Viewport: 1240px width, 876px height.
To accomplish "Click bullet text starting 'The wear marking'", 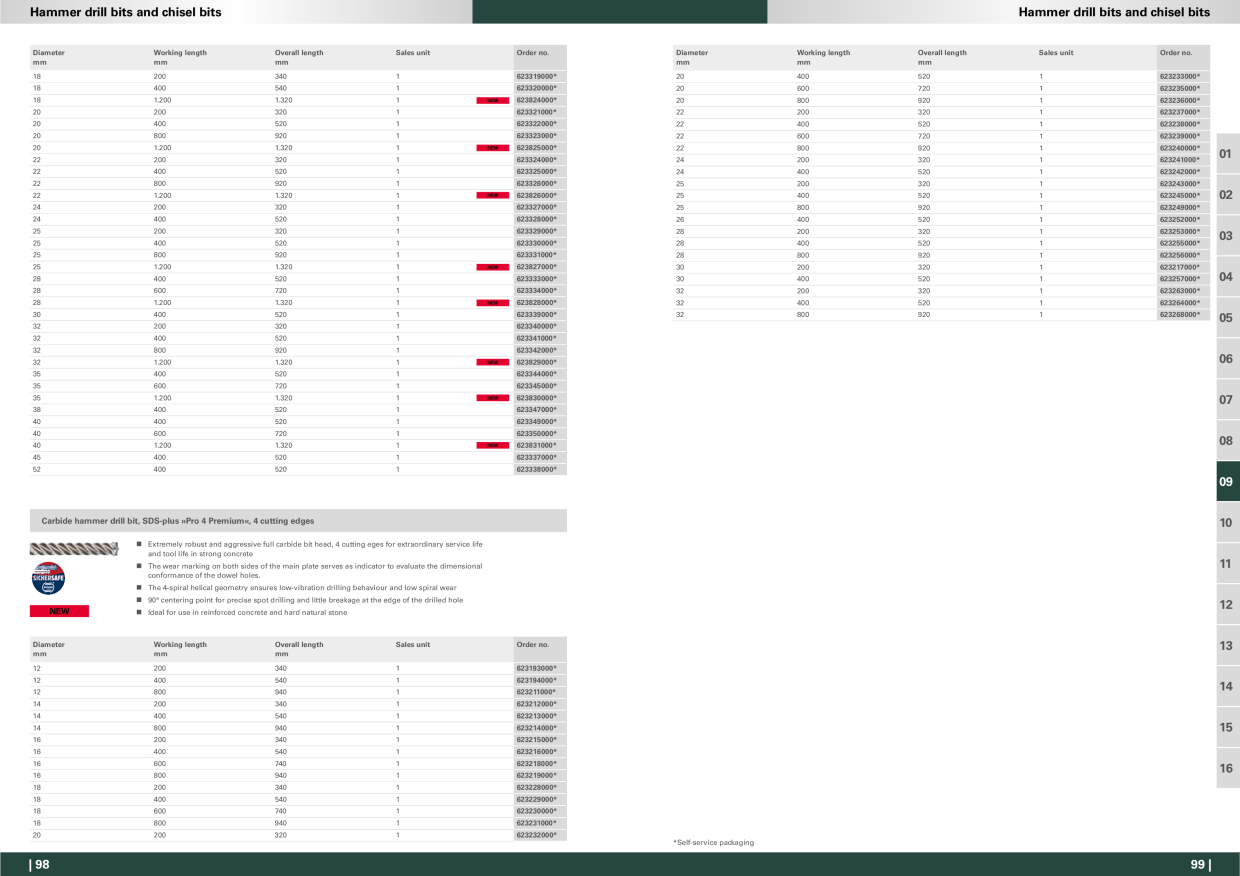I will [315, 570].
